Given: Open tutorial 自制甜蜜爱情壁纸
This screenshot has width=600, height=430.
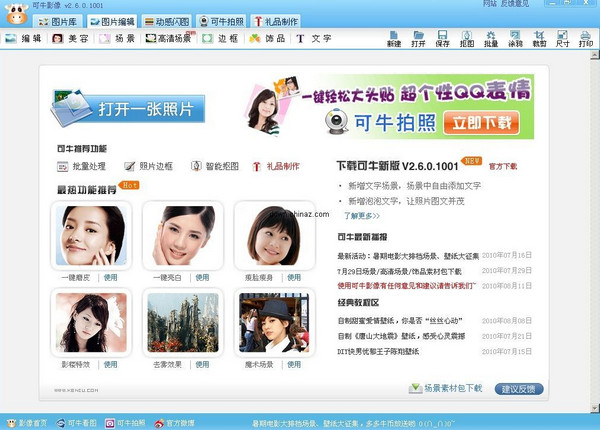Looking at the screenshot, I should coord(400,321).
